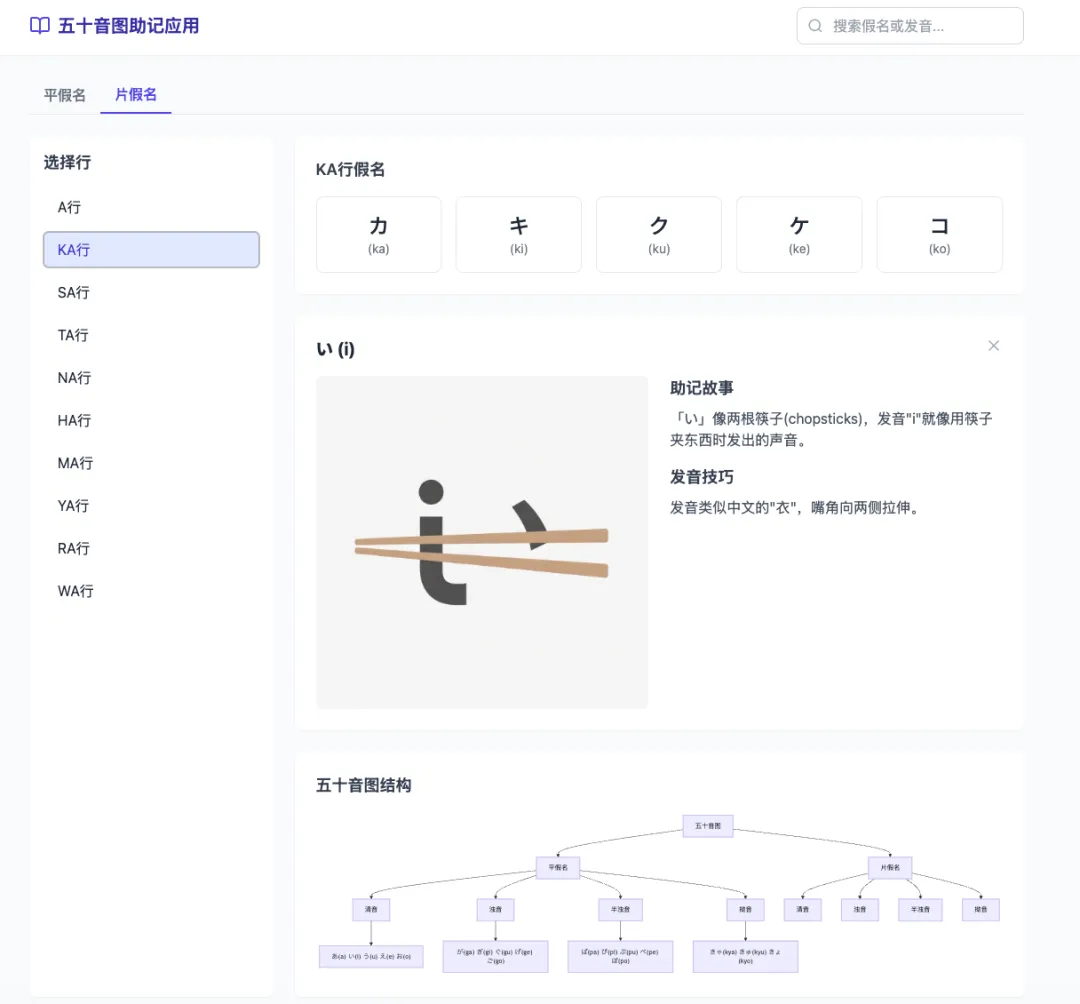Select the ケ (ke) katakana card
The image size is (1080, 1004).
click(798, 234)
